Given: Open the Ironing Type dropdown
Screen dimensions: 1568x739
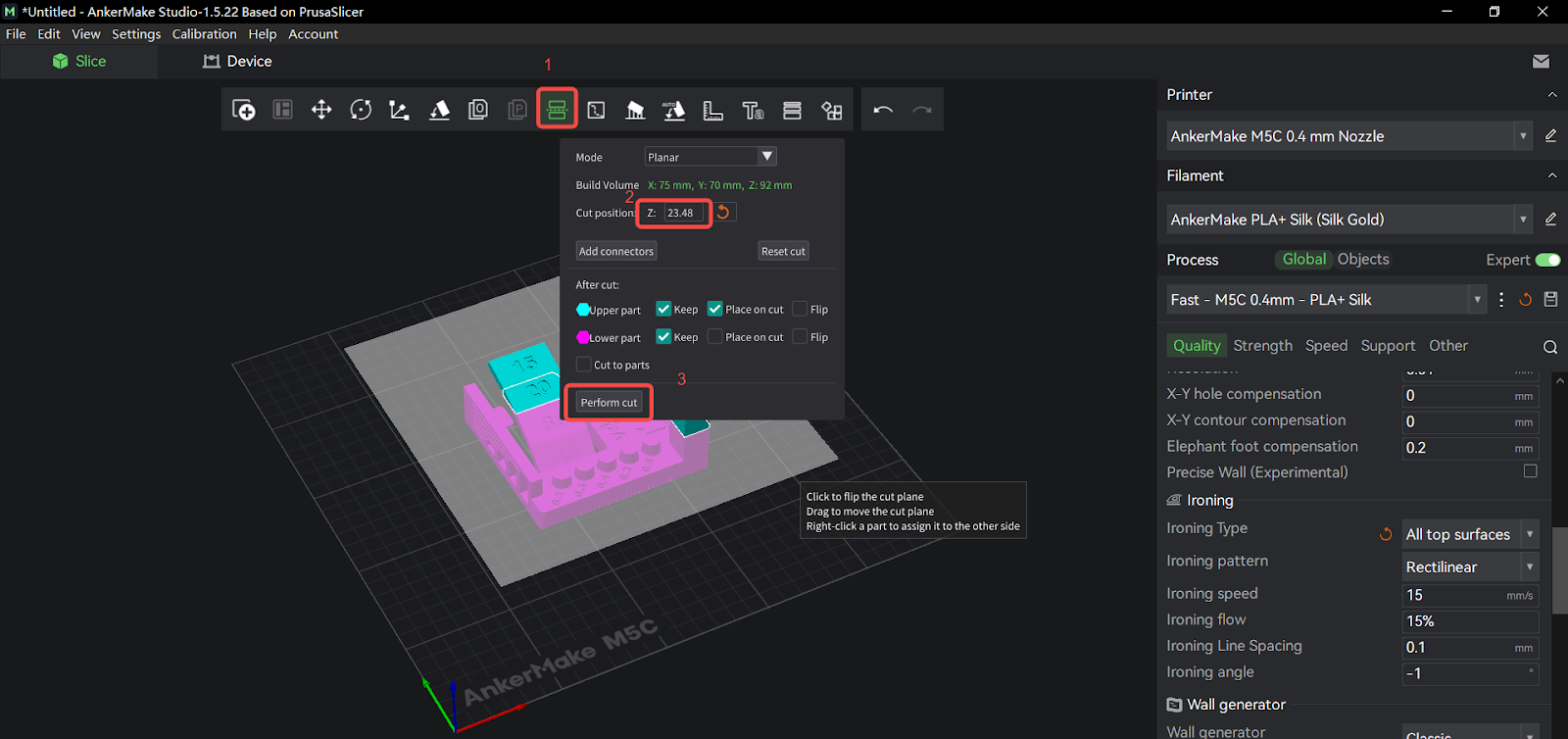Looking at the screenshot, I should (1470, 534).
